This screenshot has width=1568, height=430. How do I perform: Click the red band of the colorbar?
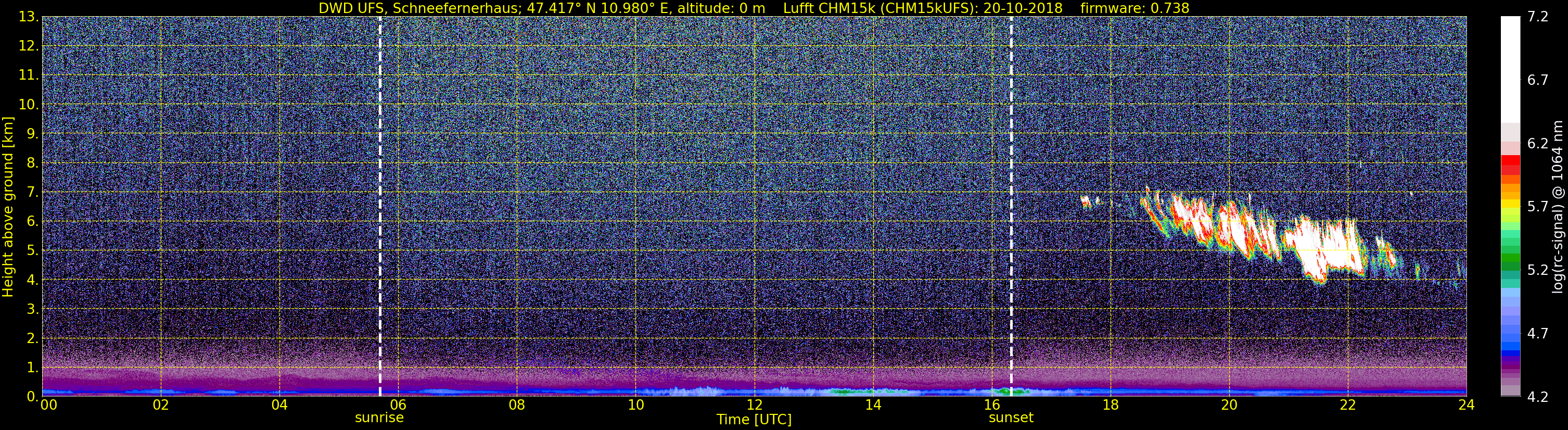click(x=1510, y=165)
